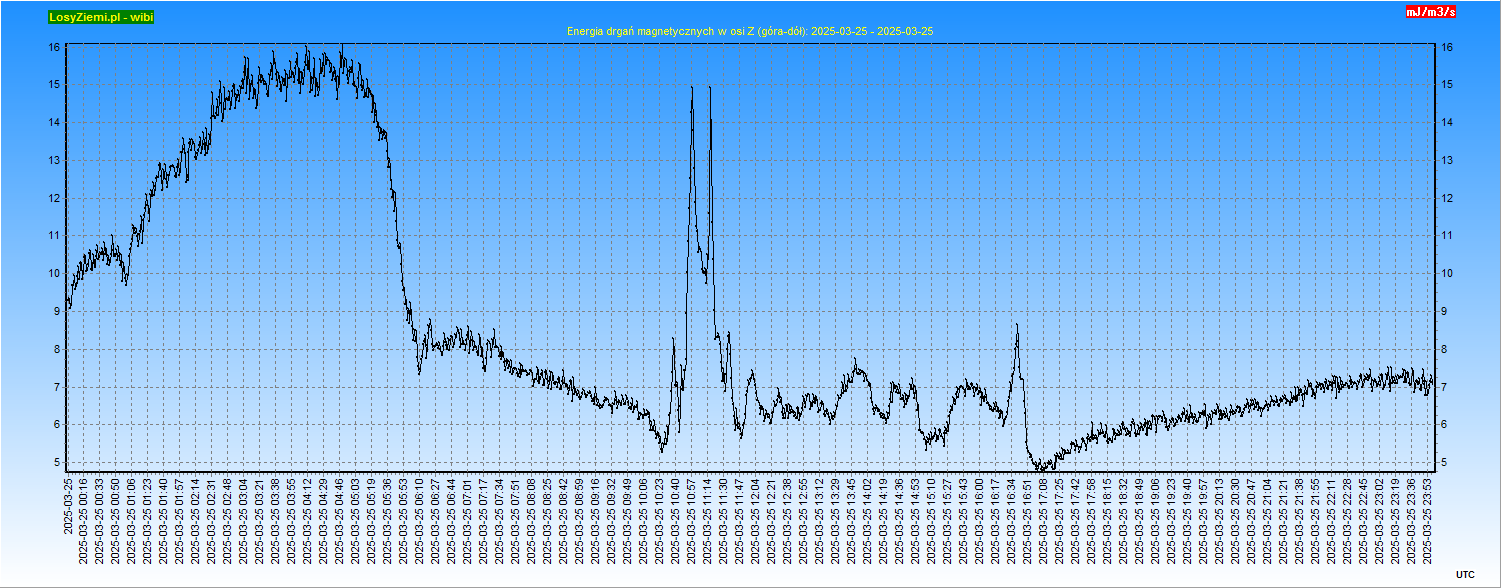
Task: Click the 10 value on left axis
Action: click(55, 274)
